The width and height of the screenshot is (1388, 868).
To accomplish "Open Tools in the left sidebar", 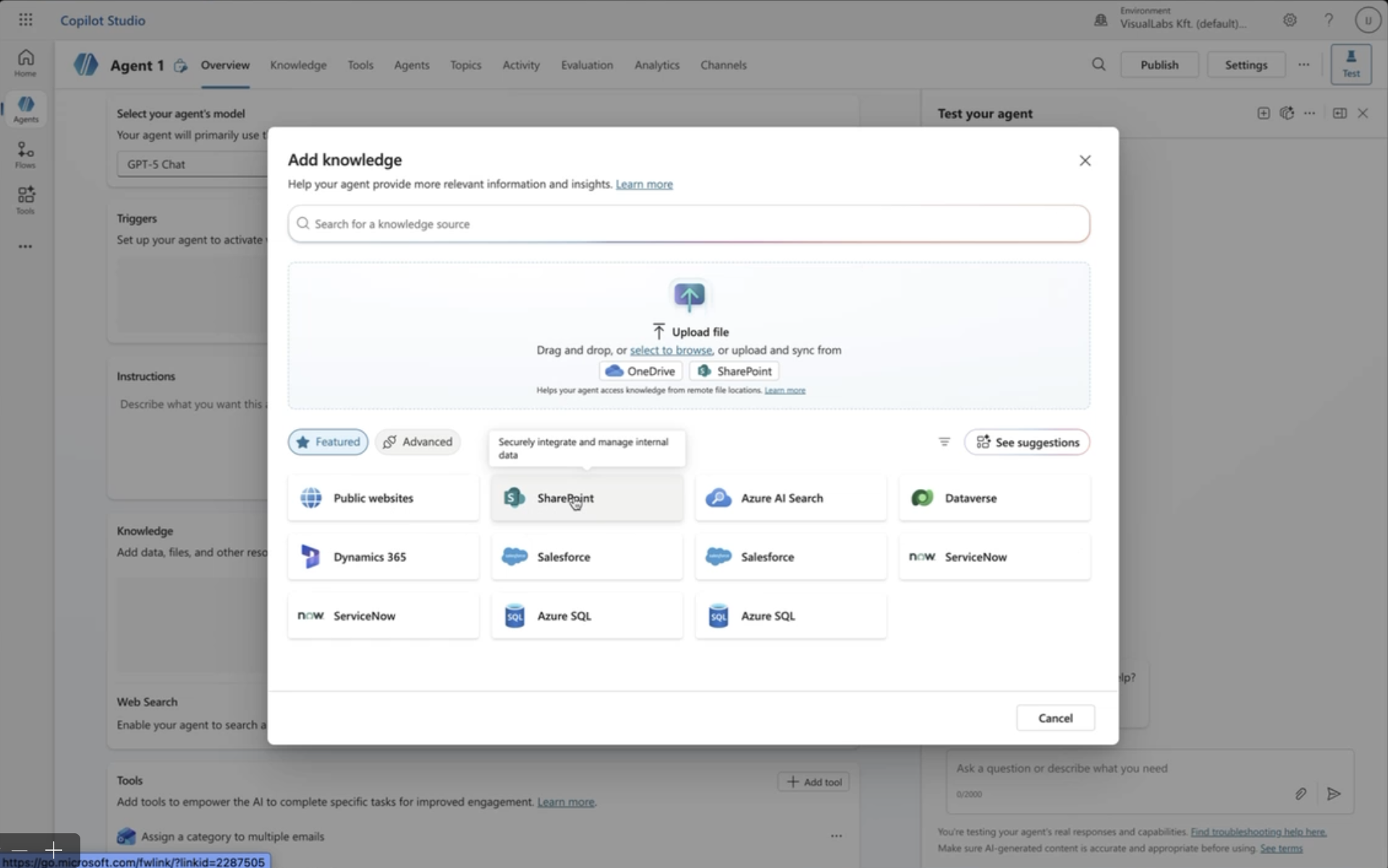I will coord(25,200).
